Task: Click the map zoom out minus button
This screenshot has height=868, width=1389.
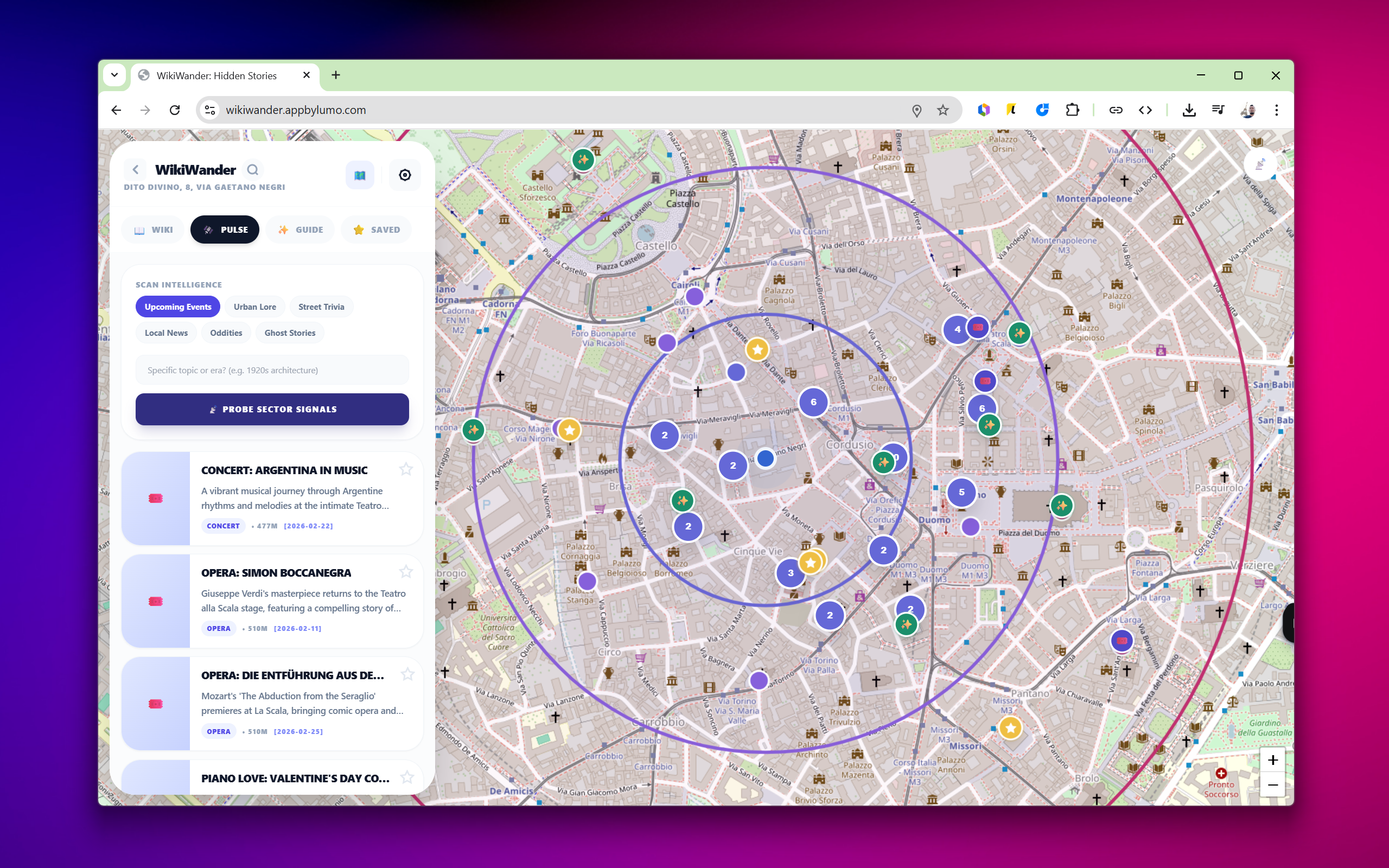Action: click(1272, 785)
